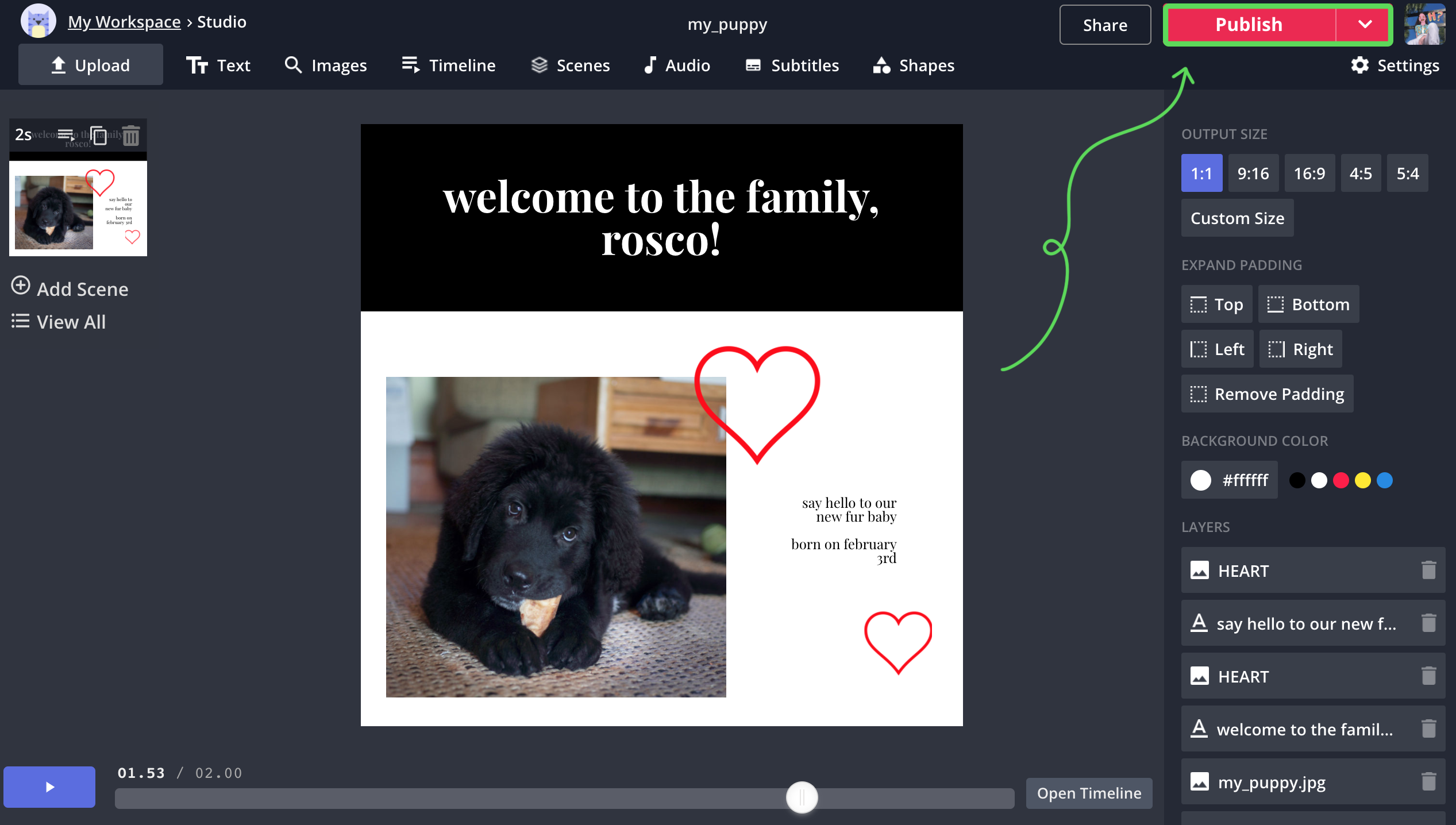The height and width of the screenshot is (825, 1456).
Task: Click the Share button
Action: tap(1105, 24)
